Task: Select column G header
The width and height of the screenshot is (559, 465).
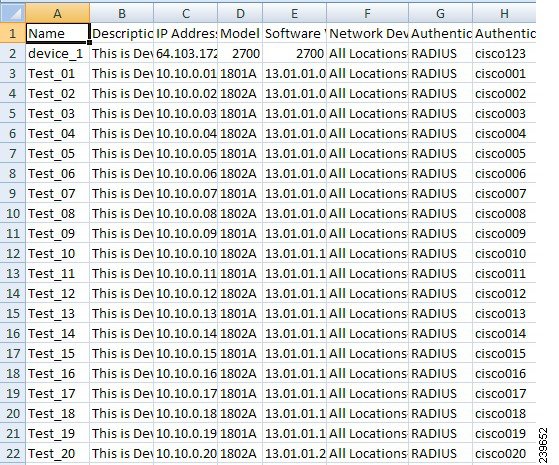Action: [440, 13]
